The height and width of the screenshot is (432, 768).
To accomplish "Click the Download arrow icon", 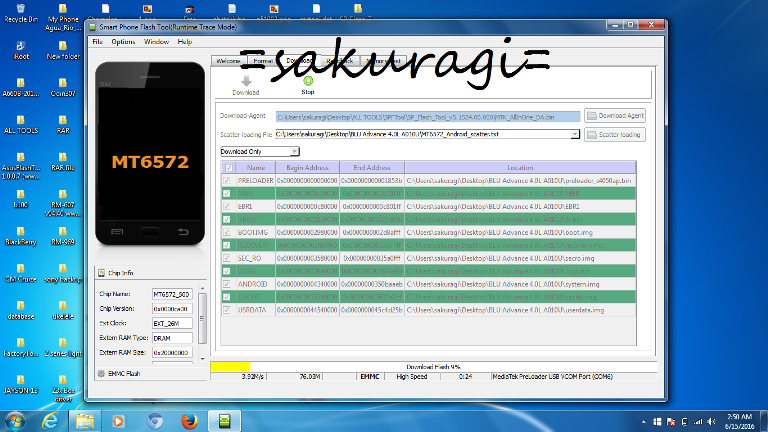I will pos(245,81).
